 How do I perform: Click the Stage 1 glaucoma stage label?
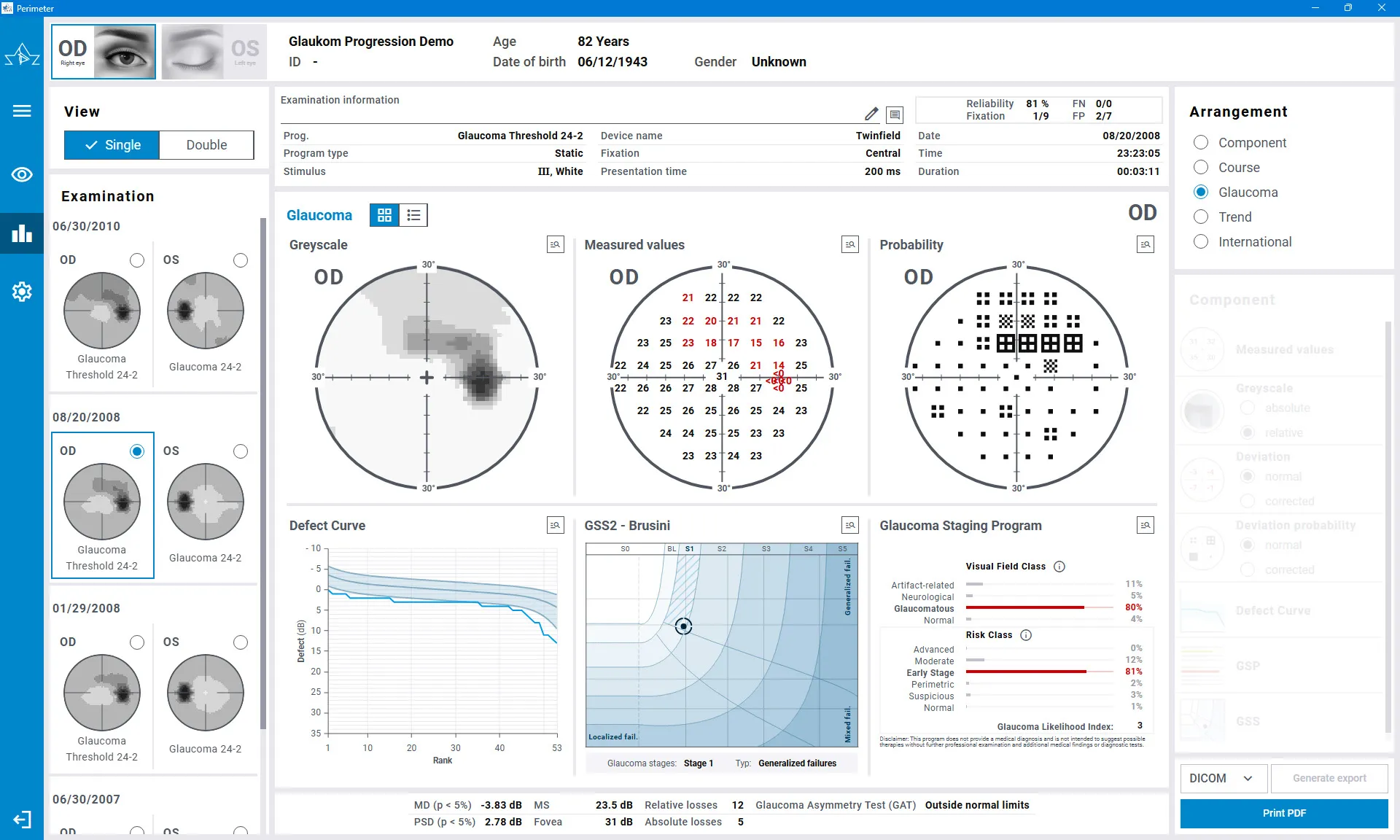tap(699, 763)
